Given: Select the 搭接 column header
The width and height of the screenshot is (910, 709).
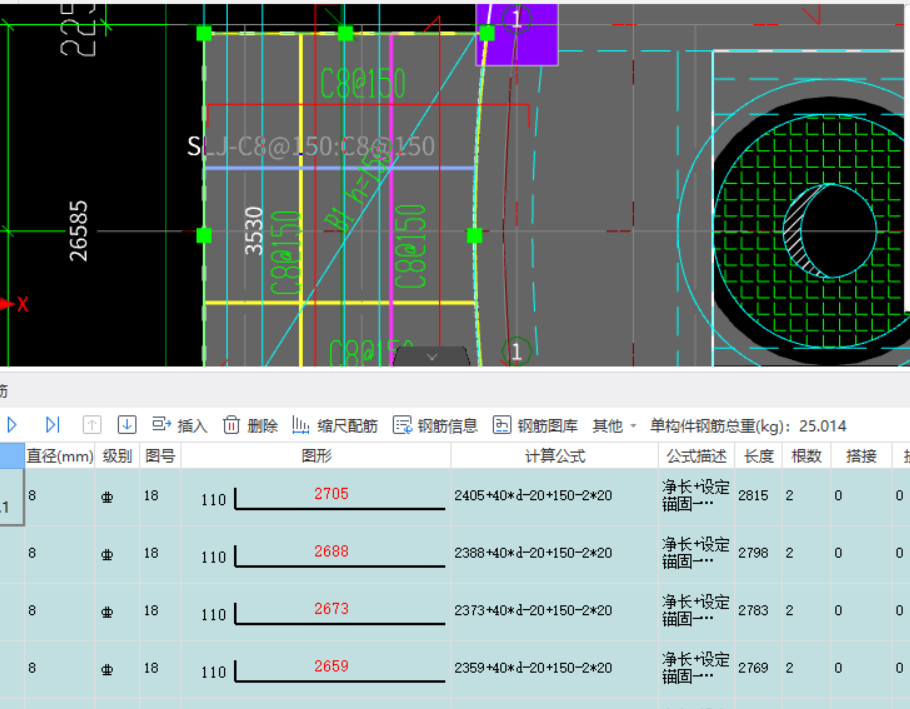Looking at the screenshot, I should 861,456.
